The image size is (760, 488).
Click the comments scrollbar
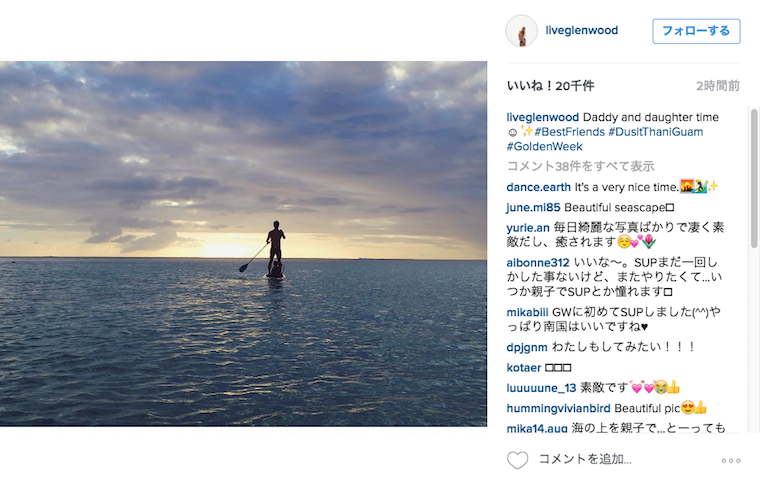tap(754, 178)
